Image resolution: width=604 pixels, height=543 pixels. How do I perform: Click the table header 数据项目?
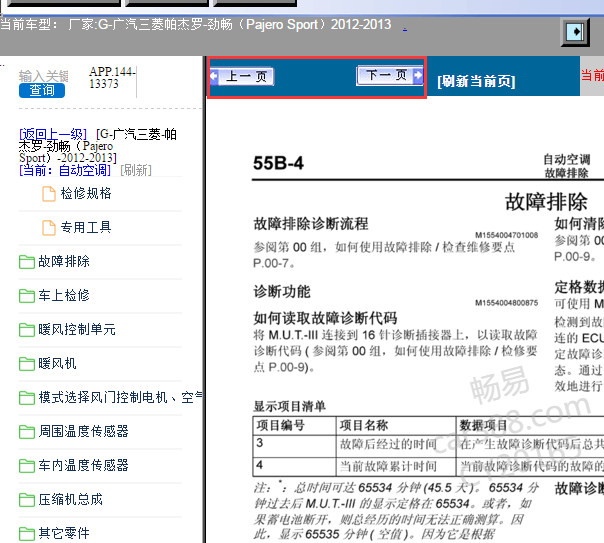point(483,425)
